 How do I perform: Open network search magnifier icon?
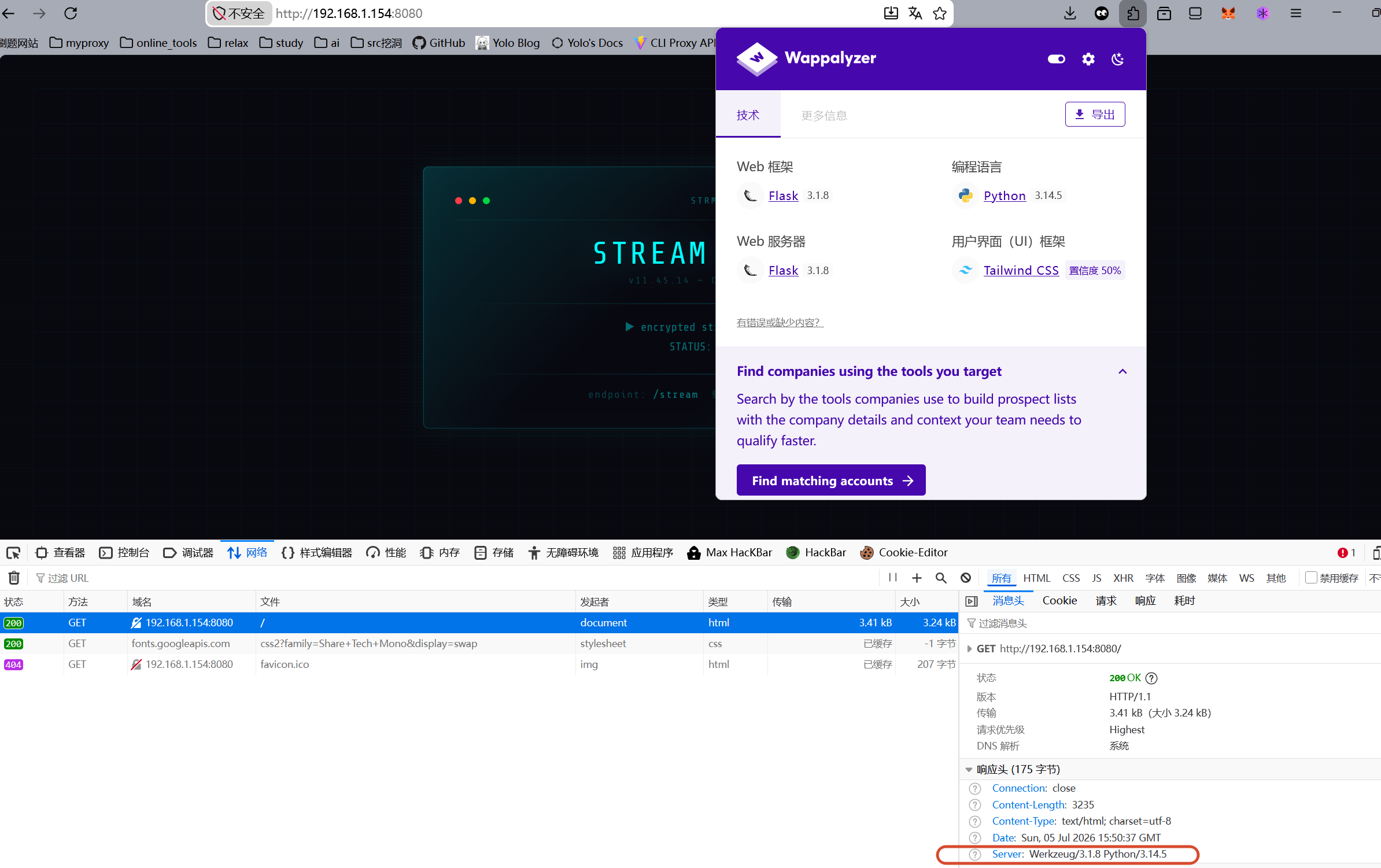(941, 578)
